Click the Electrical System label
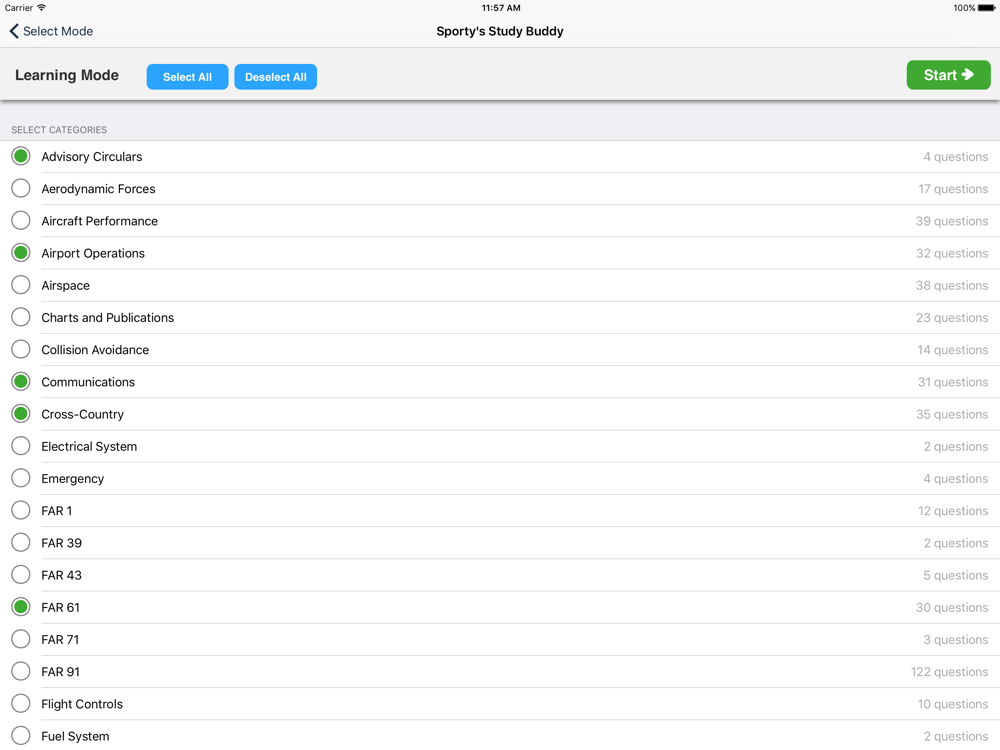Image resolution: width=1000 pixels, height=750 pixels. tap(89, 446)
